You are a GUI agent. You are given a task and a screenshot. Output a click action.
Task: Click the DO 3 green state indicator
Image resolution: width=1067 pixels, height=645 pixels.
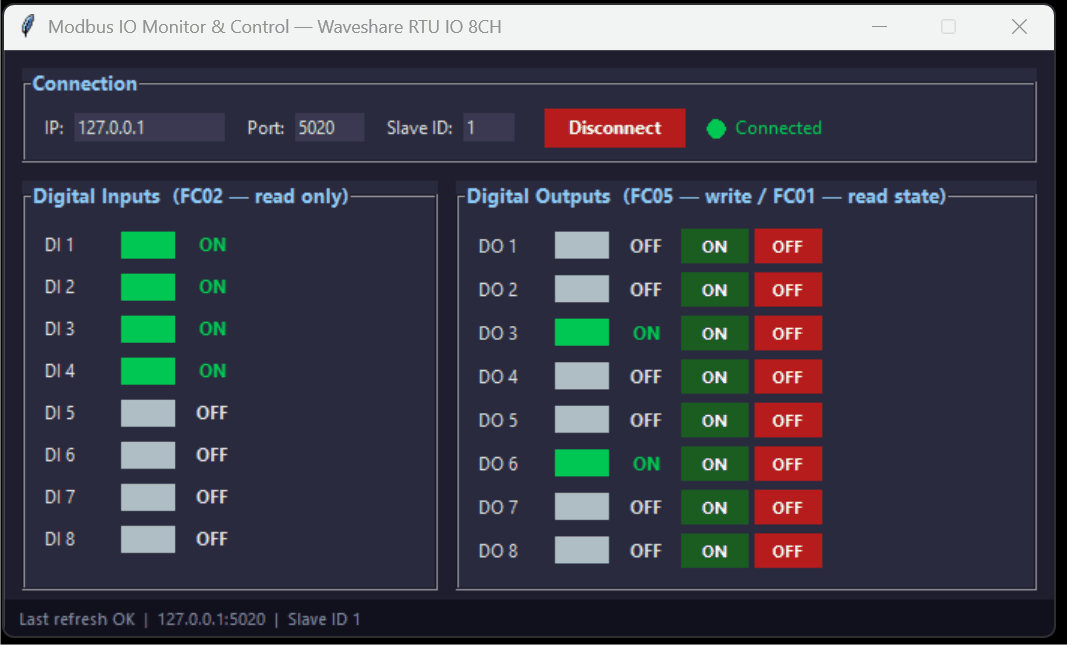(582, 332)
